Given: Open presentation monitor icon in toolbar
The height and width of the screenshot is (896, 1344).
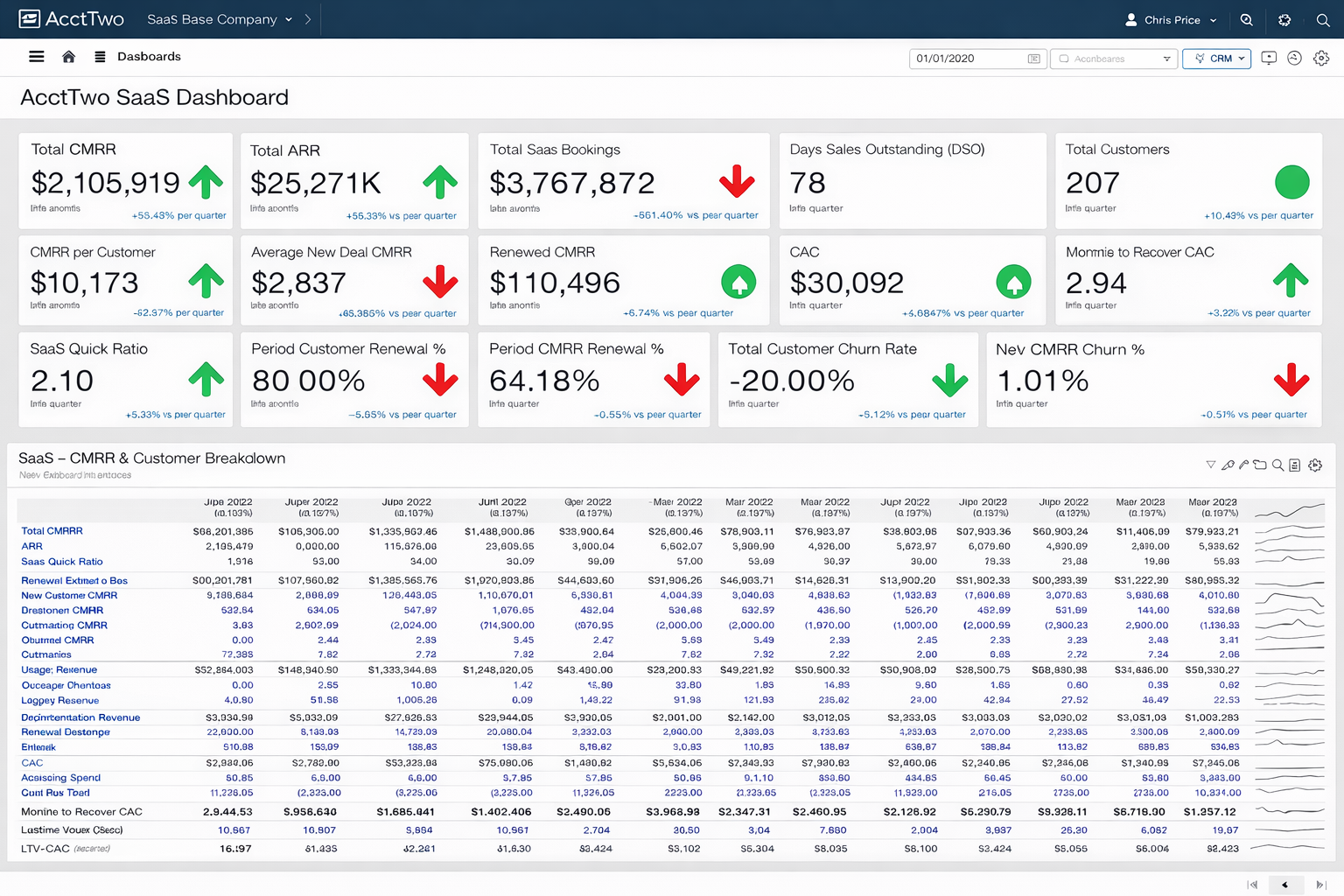Looking at the screenshot, I should pos(1268,58).
